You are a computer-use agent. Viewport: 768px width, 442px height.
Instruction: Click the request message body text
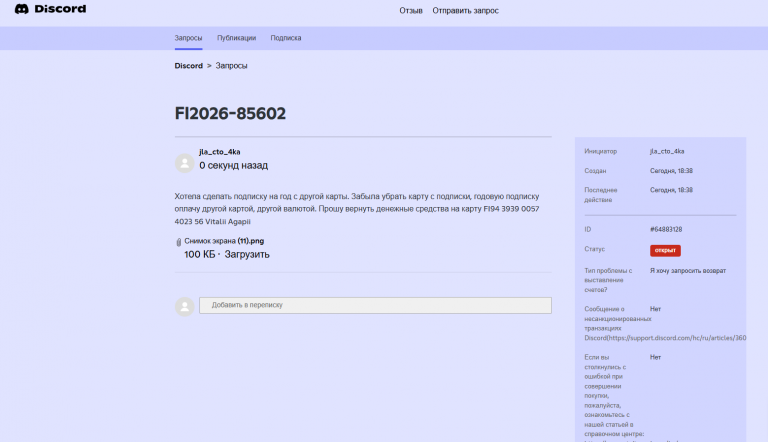tap(357, 209)
